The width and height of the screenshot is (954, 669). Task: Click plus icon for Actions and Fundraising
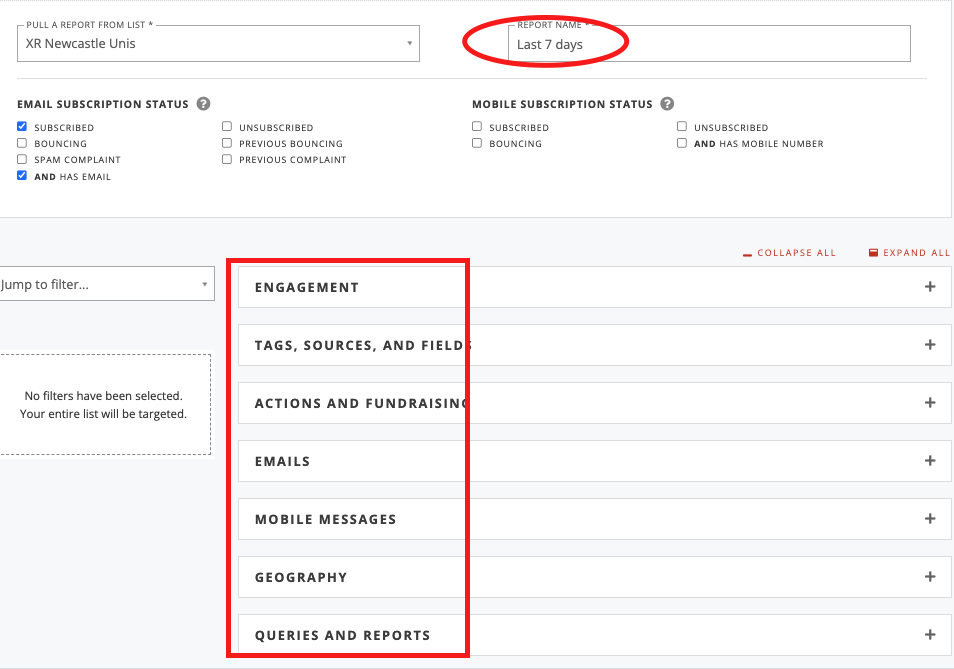coord(930,403)
